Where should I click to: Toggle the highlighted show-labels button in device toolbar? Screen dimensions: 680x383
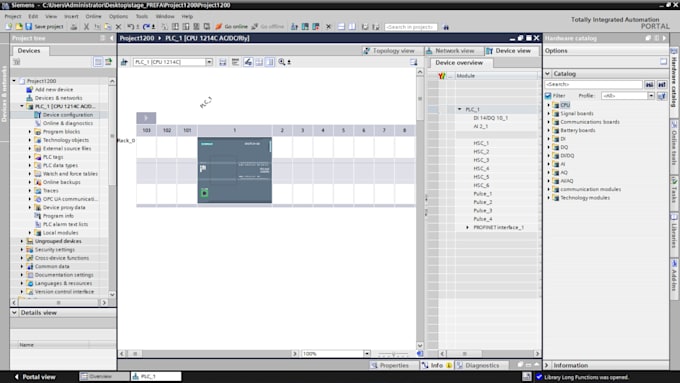pos(248,62)
